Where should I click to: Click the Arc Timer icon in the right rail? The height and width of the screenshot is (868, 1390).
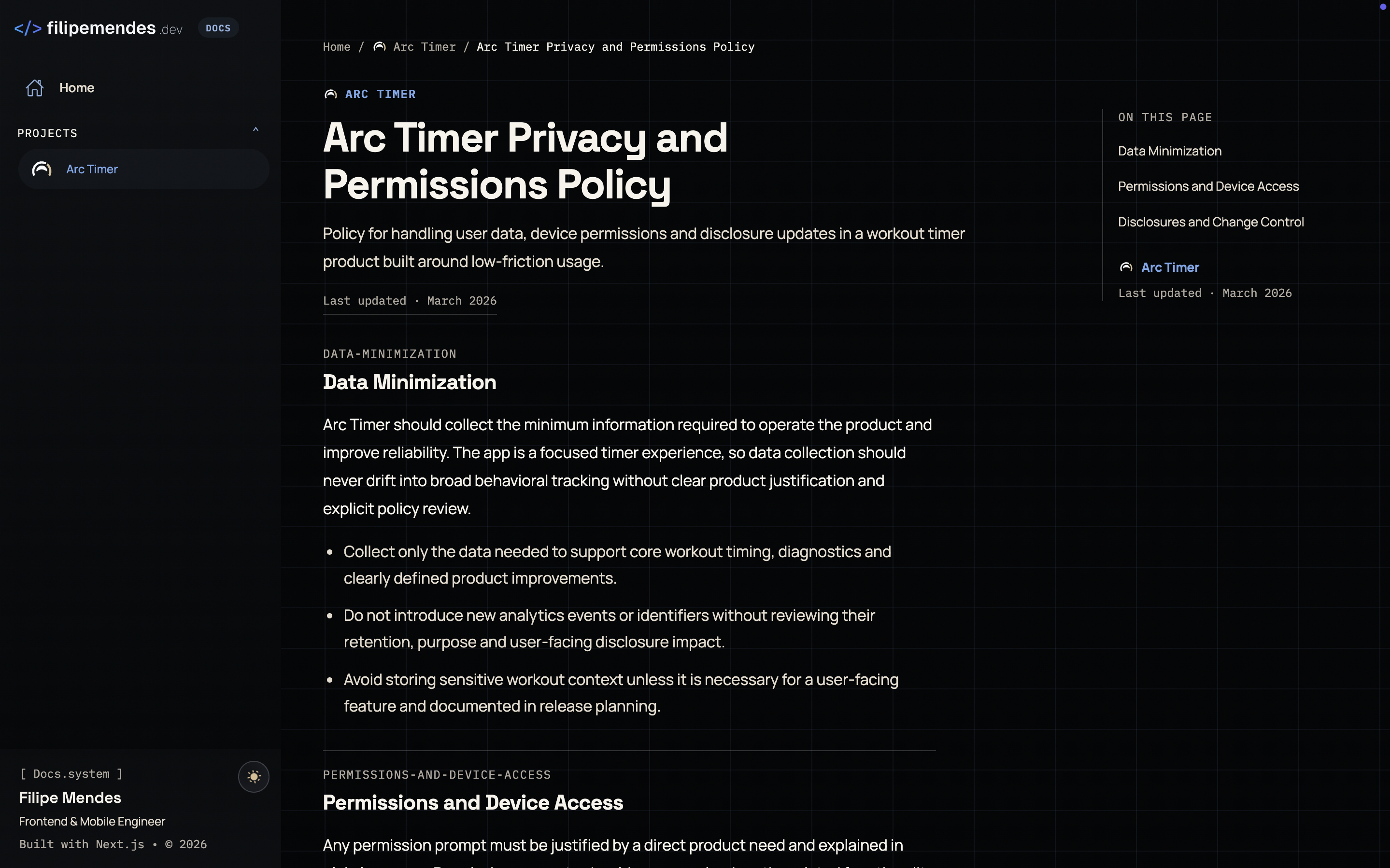coord(1125,267)
